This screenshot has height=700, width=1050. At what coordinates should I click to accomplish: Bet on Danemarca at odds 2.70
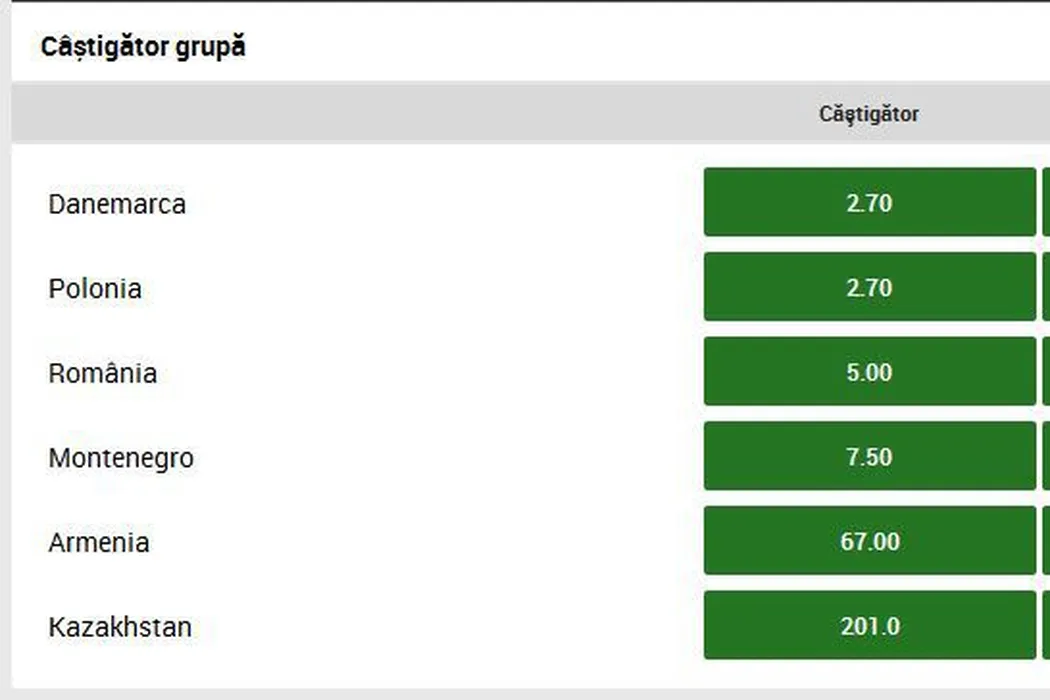pyautogui.click(x=869, y=203)
